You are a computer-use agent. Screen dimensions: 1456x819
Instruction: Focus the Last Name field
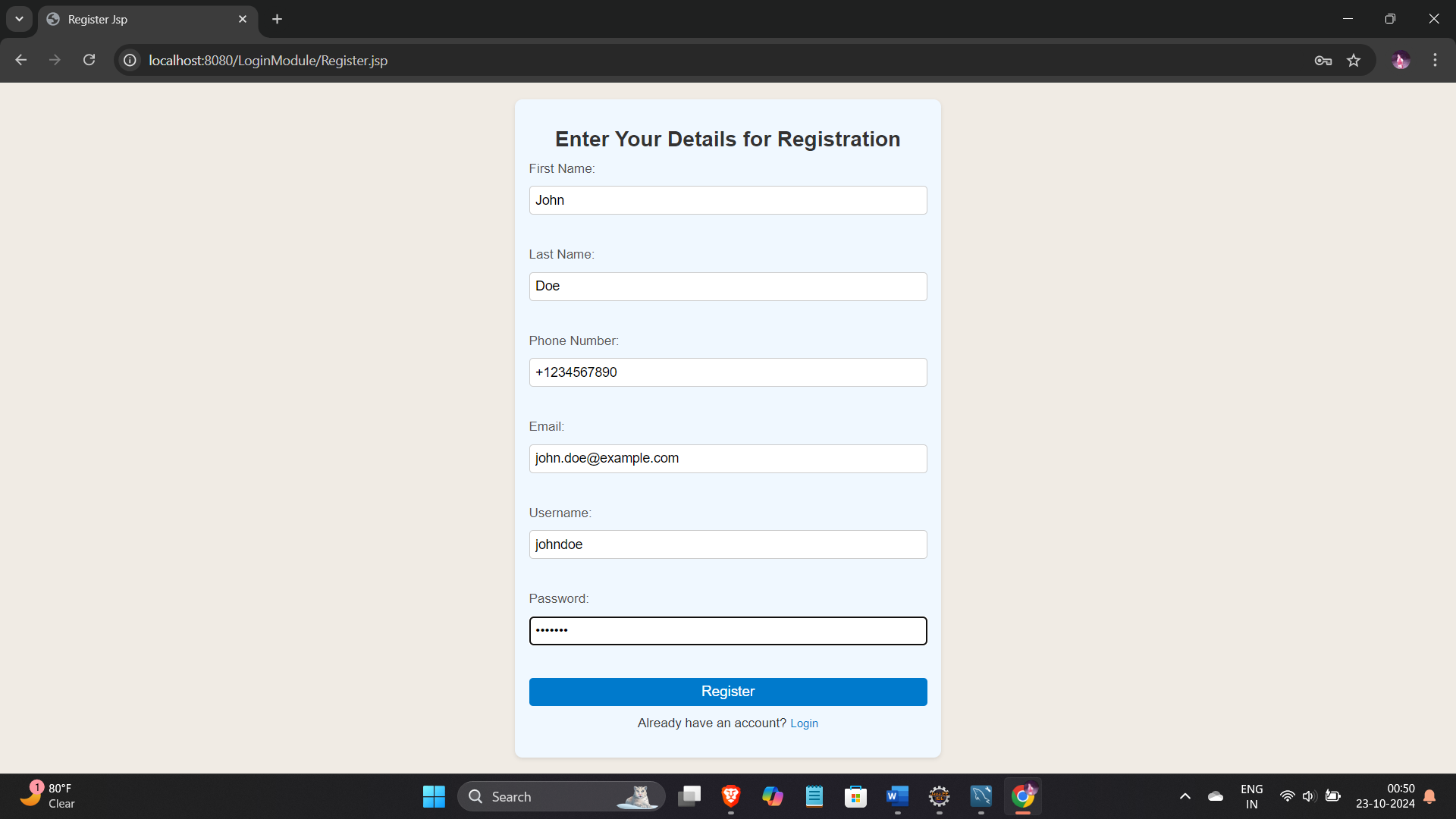point(728,287)
